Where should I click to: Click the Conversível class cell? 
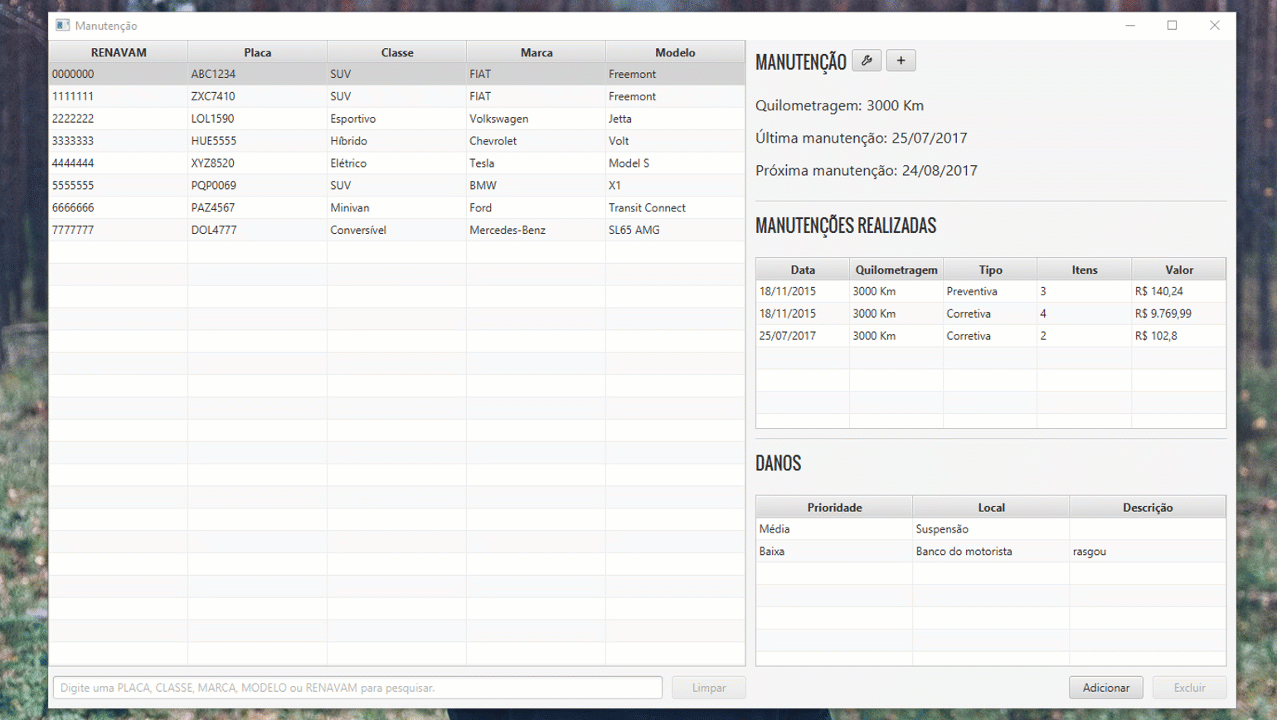click(397, 230)
